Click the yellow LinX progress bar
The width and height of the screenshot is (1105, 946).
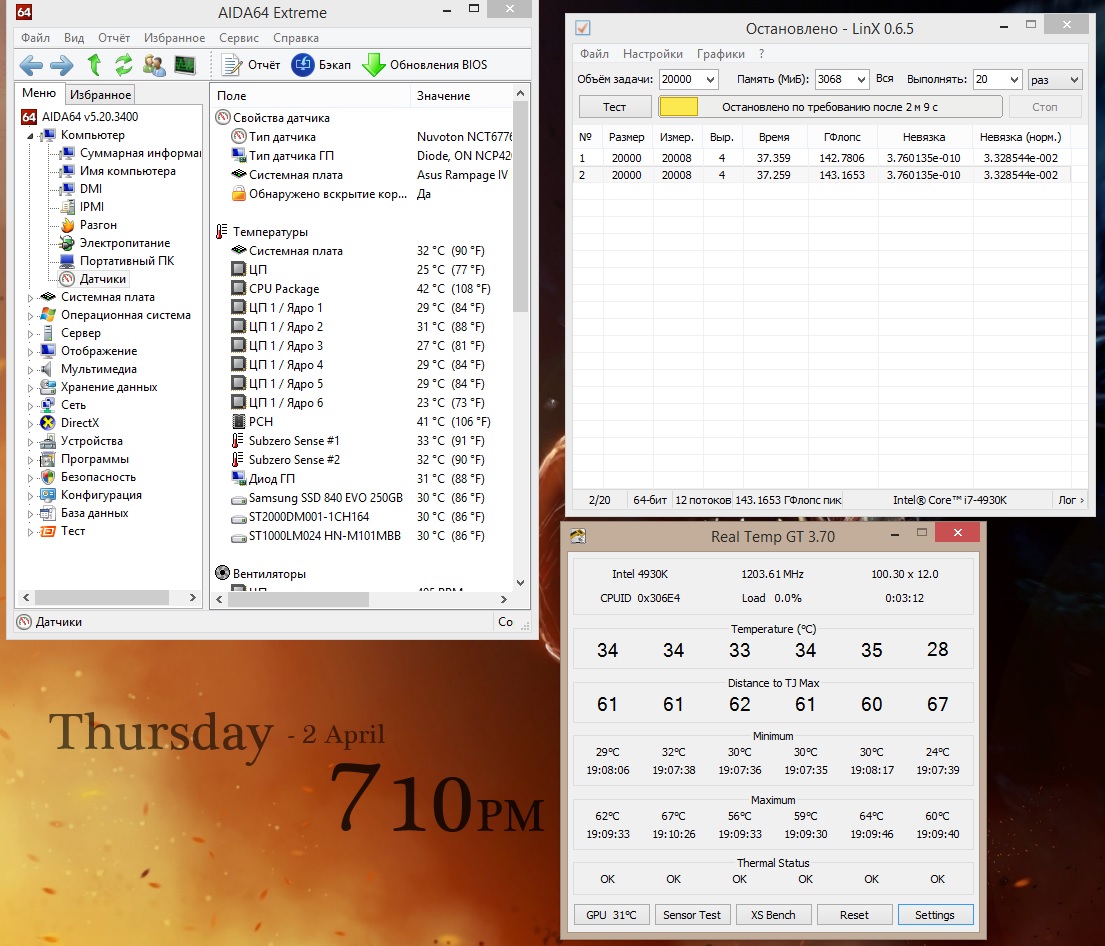(x=679, y=107)
